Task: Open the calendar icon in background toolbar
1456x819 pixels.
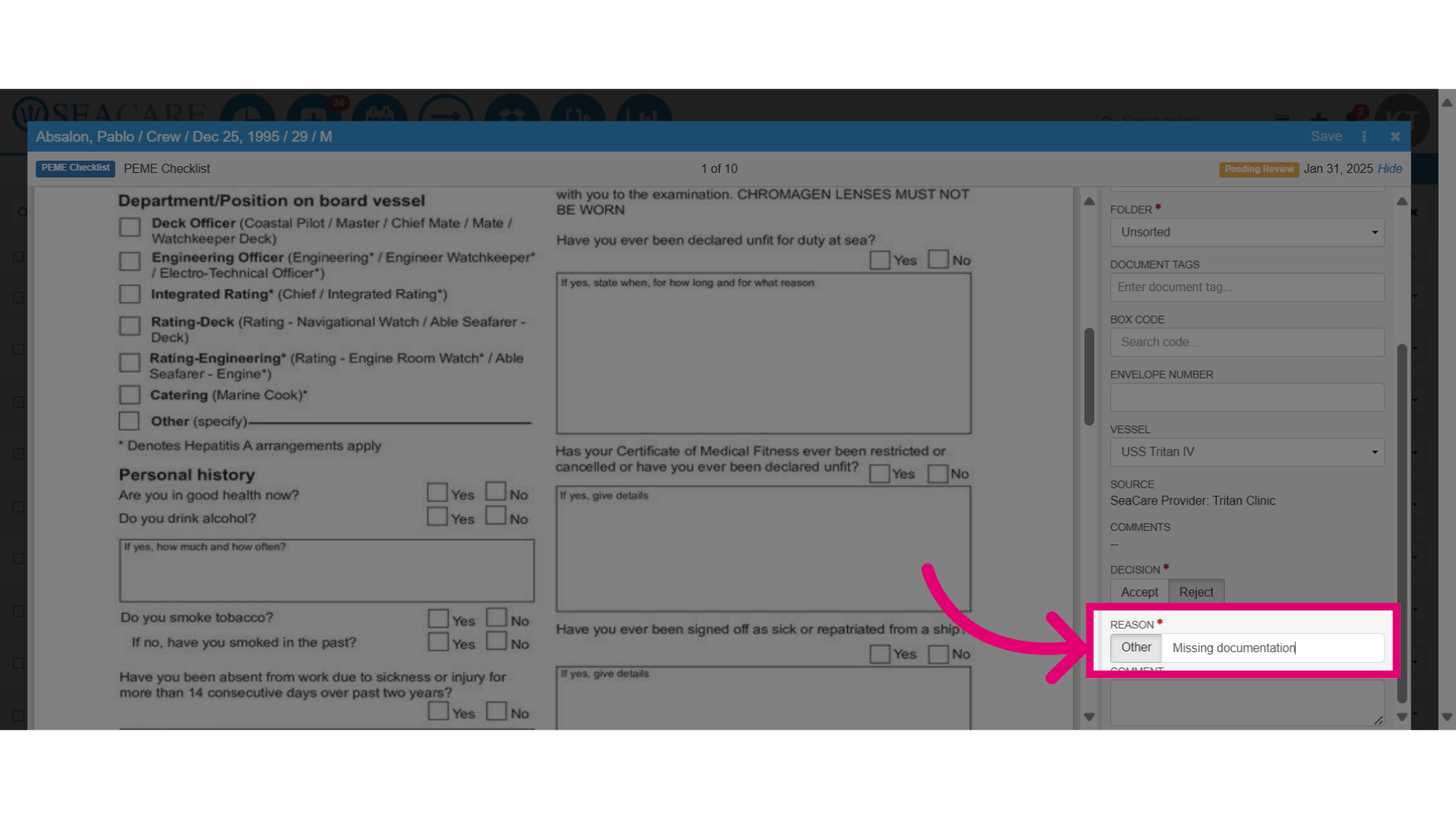Action: click(x=380, y=108)
